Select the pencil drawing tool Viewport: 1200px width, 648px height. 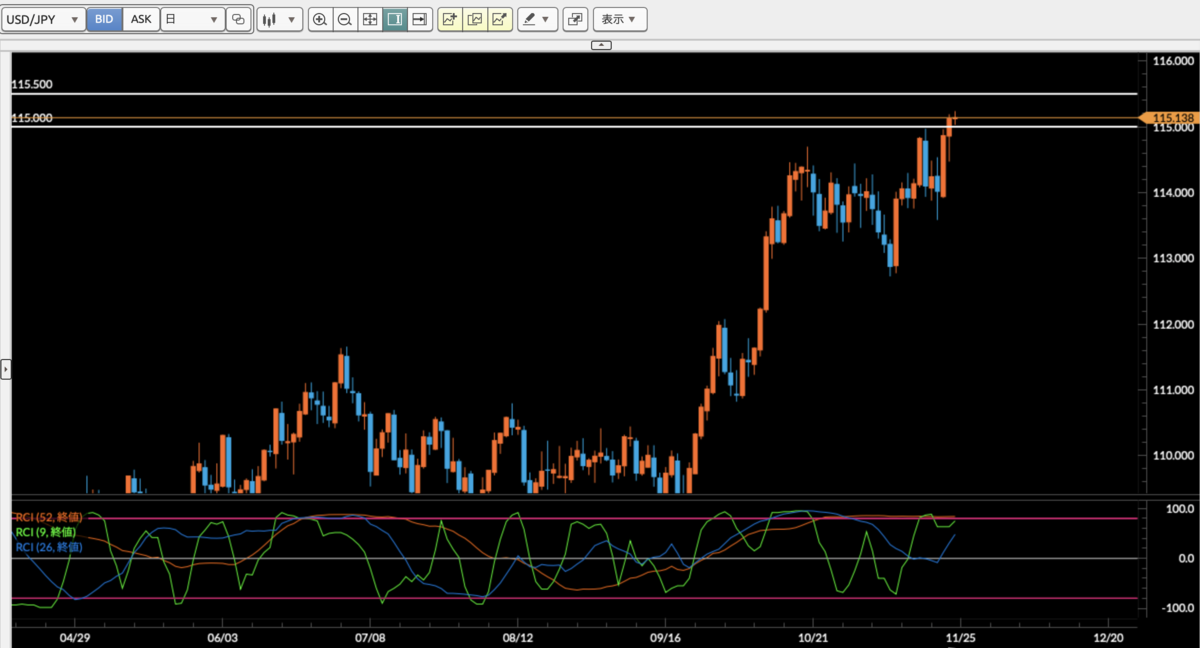click(x=530, y=18)
